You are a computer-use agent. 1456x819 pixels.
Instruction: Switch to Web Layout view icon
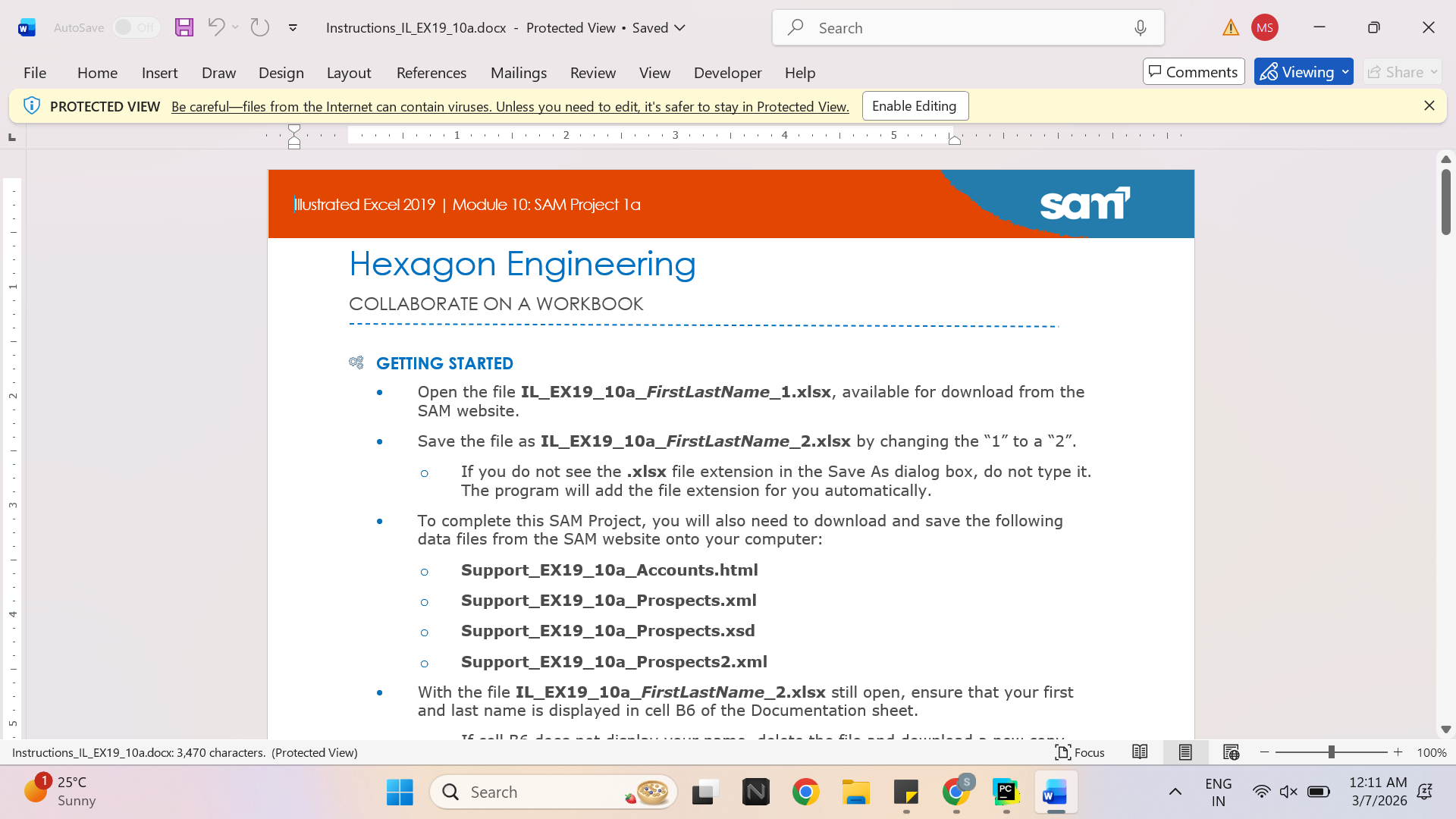pyautogui.click(x=1231, y=752)
